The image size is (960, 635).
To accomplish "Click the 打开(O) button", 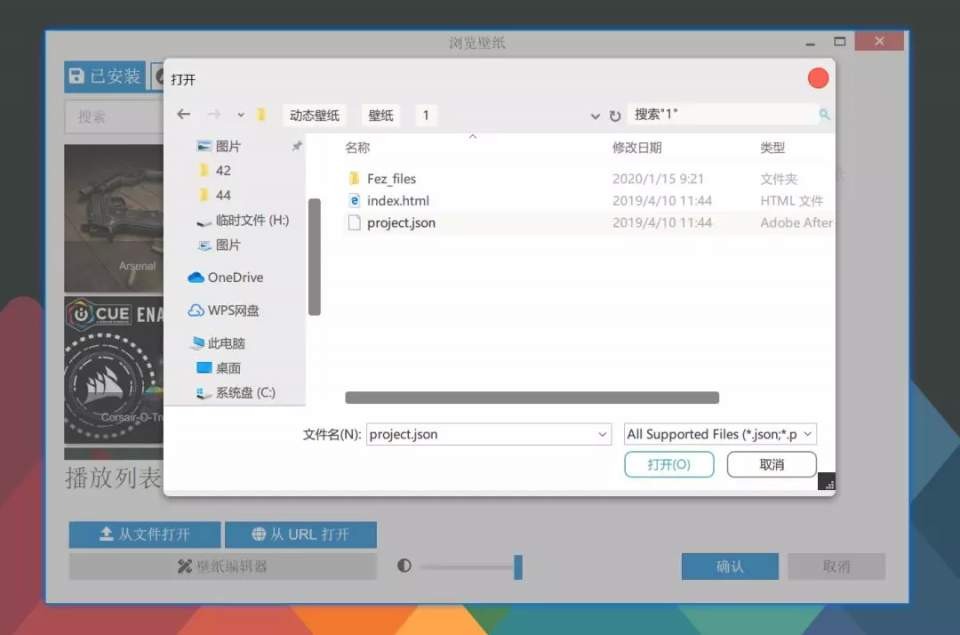I will [x=668, y=465].
